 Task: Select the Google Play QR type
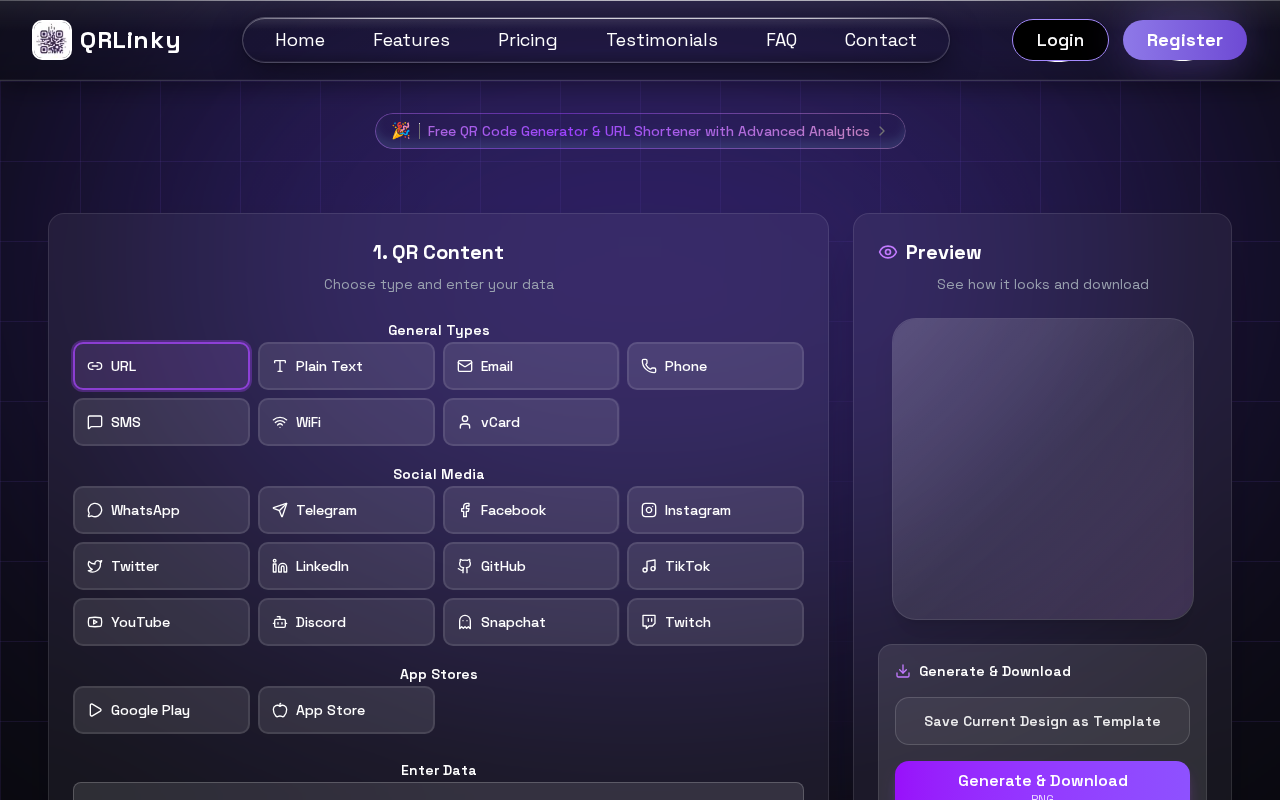tap(161, 710)
